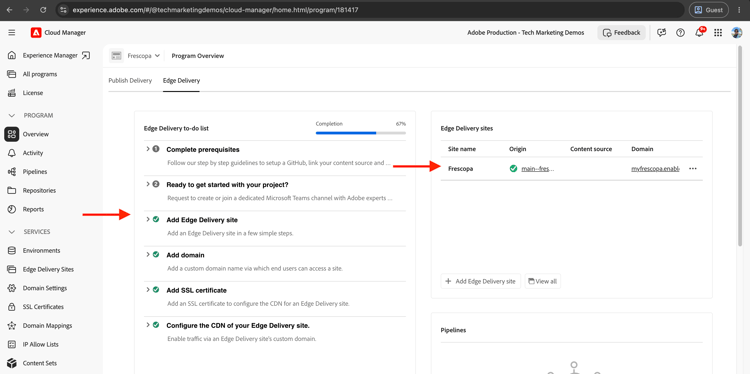Open IP Allow Lists icon
The width and height of the screenshot is (750, 374).
tap(12, 344)
